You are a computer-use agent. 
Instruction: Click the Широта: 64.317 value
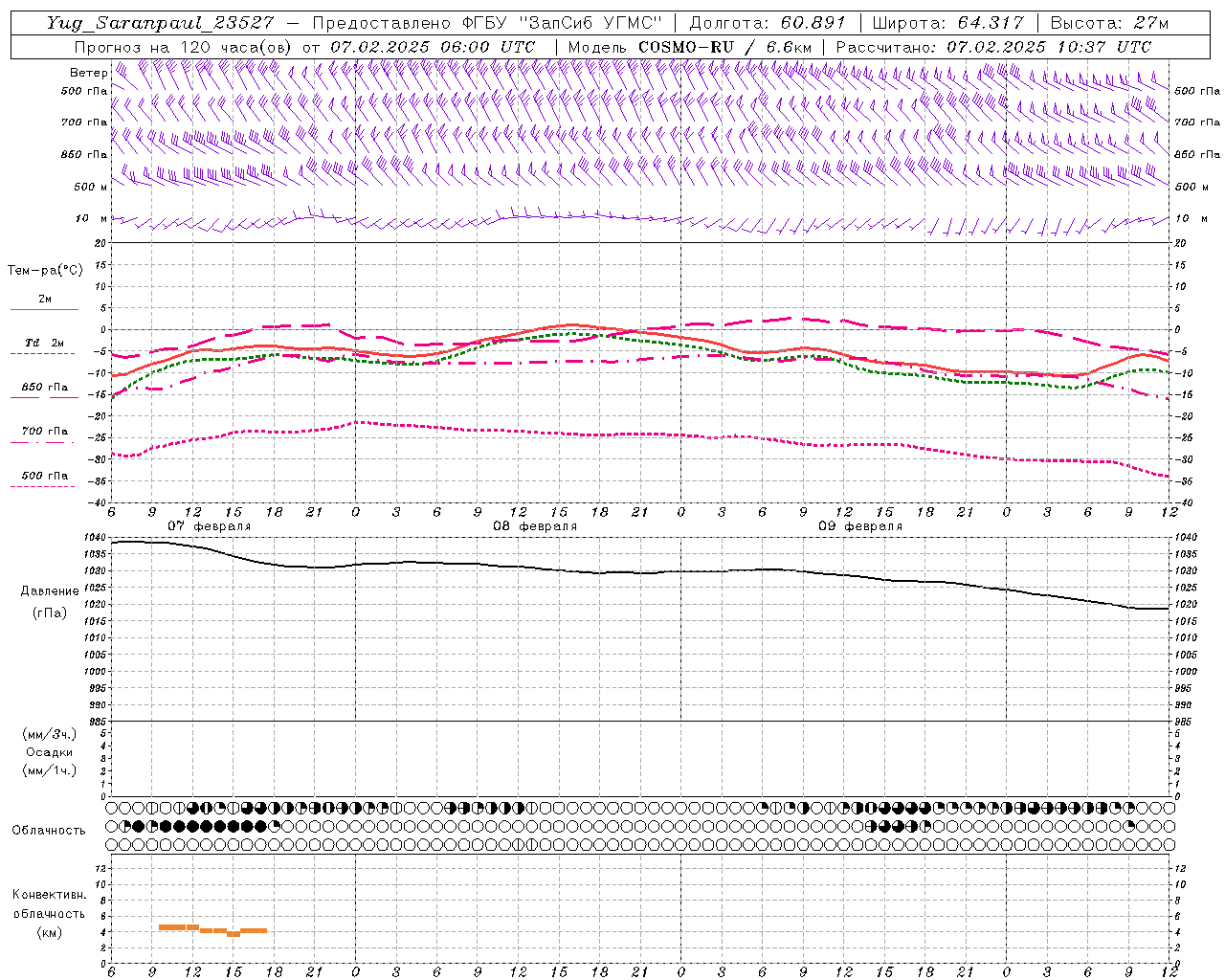pyautogui.click(x=947, y=24)
